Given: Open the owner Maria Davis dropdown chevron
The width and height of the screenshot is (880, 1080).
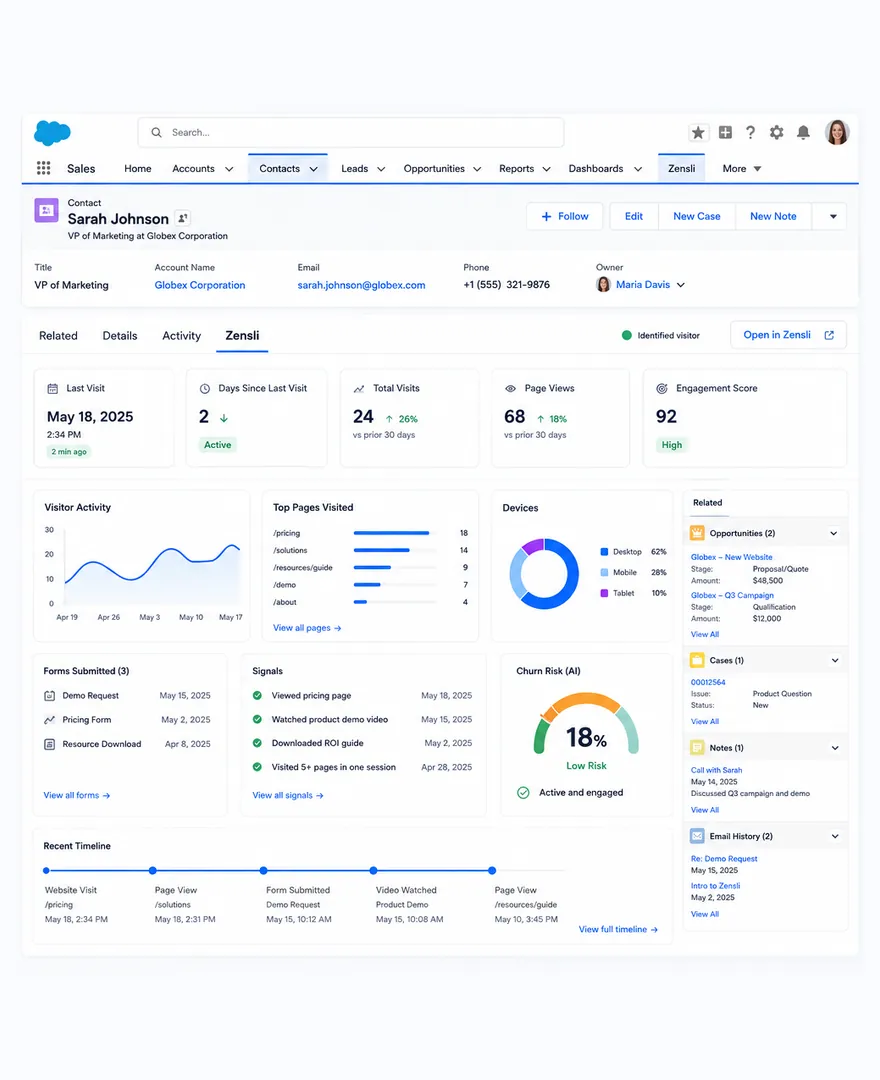Looking at the screenshot, I should pos(680,284).
